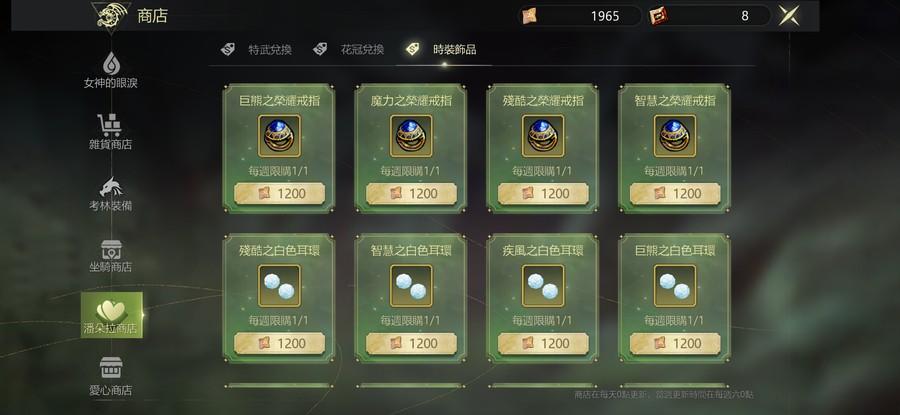The image size is (900, 415).
Task: Close the shop with the X icon
Action: [789, 15]
